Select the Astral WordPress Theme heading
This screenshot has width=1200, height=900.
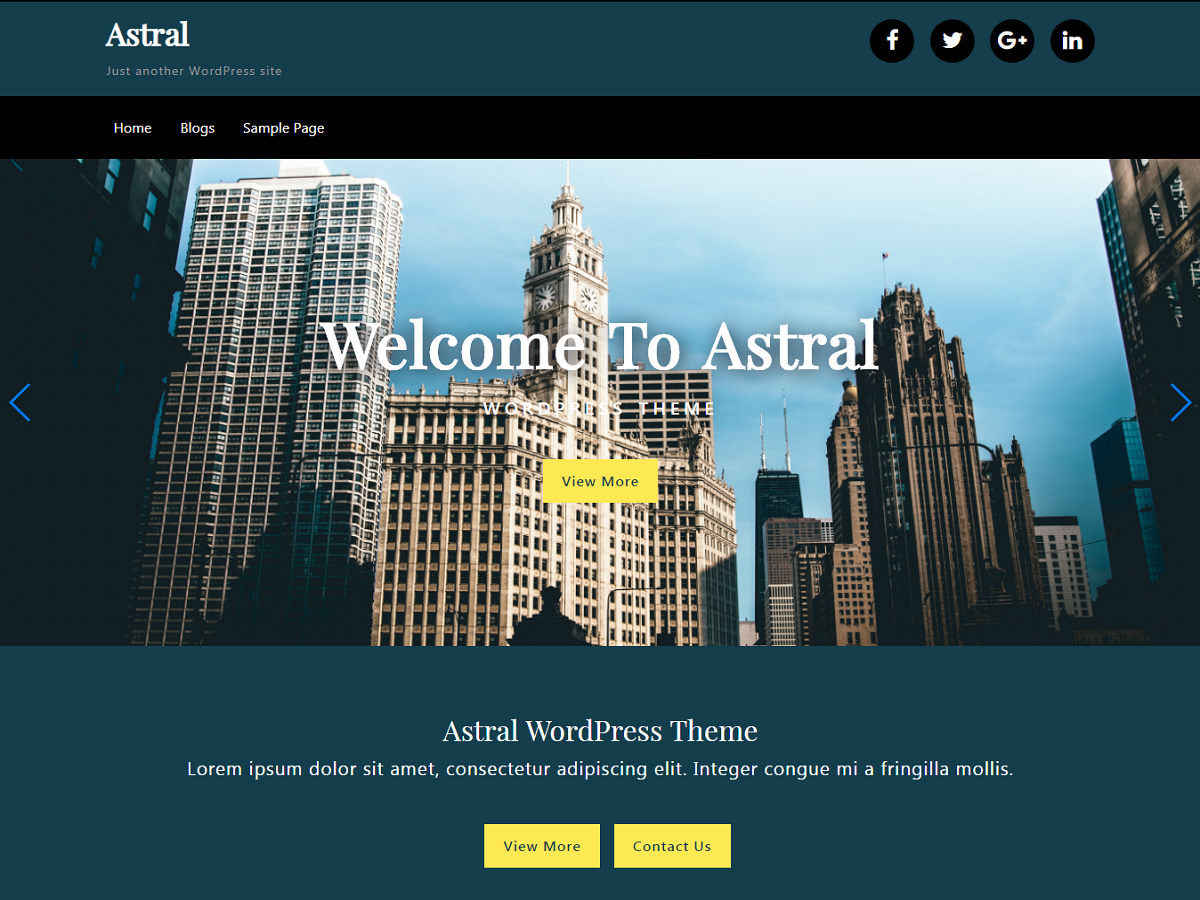point(600,731)
